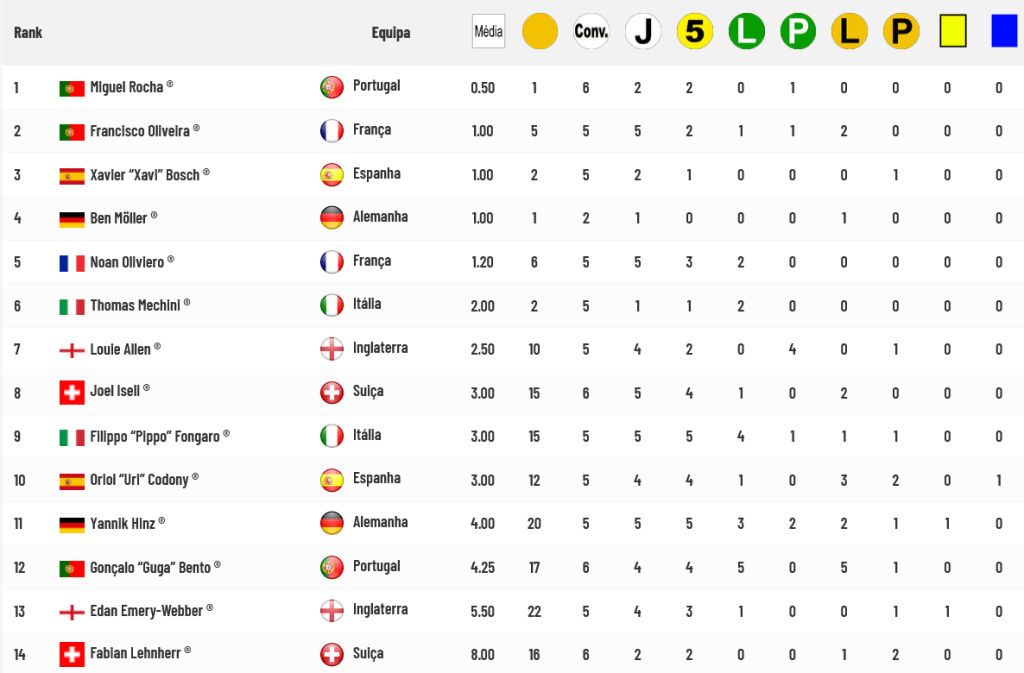
Task: Click Espanha team in Xavi Bosch row
Action: pos(377,174)
